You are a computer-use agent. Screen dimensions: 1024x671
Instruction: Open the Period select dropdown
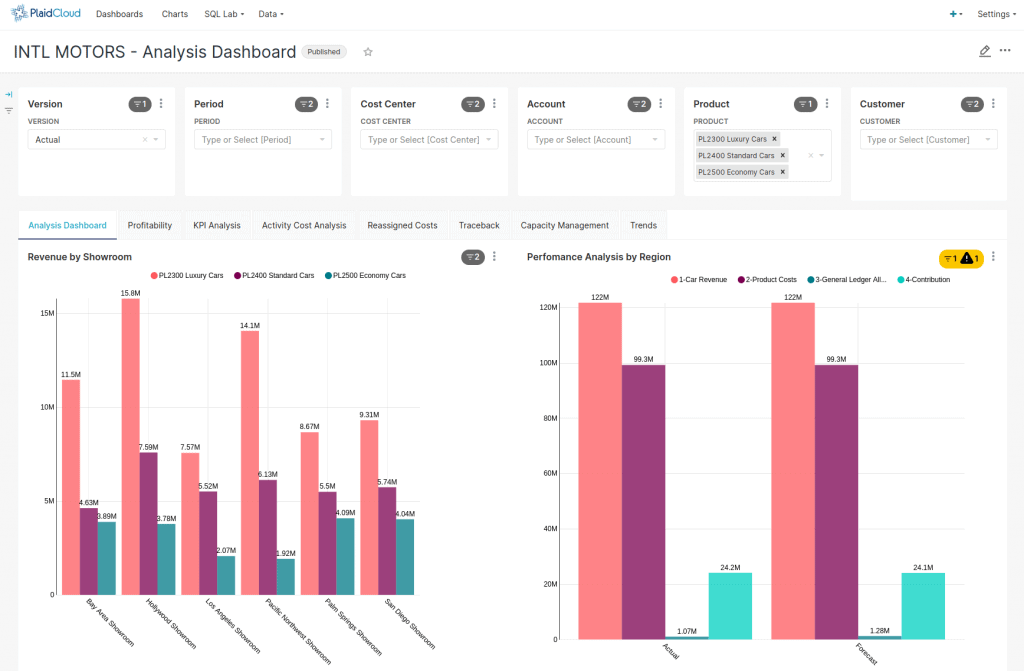[x=263, y=139]
